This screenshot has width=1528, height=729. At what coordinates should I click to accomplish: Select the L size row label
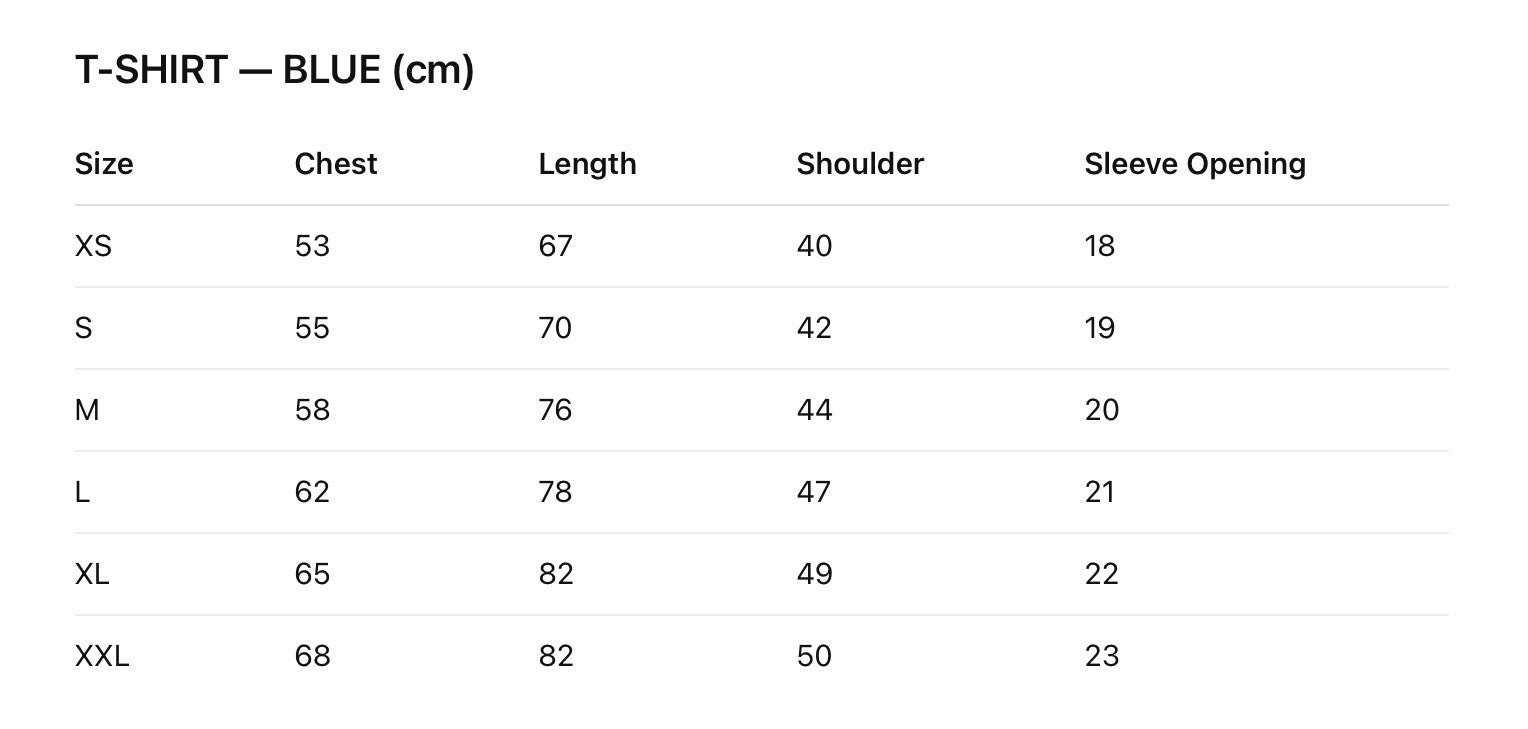click(82, 492)
